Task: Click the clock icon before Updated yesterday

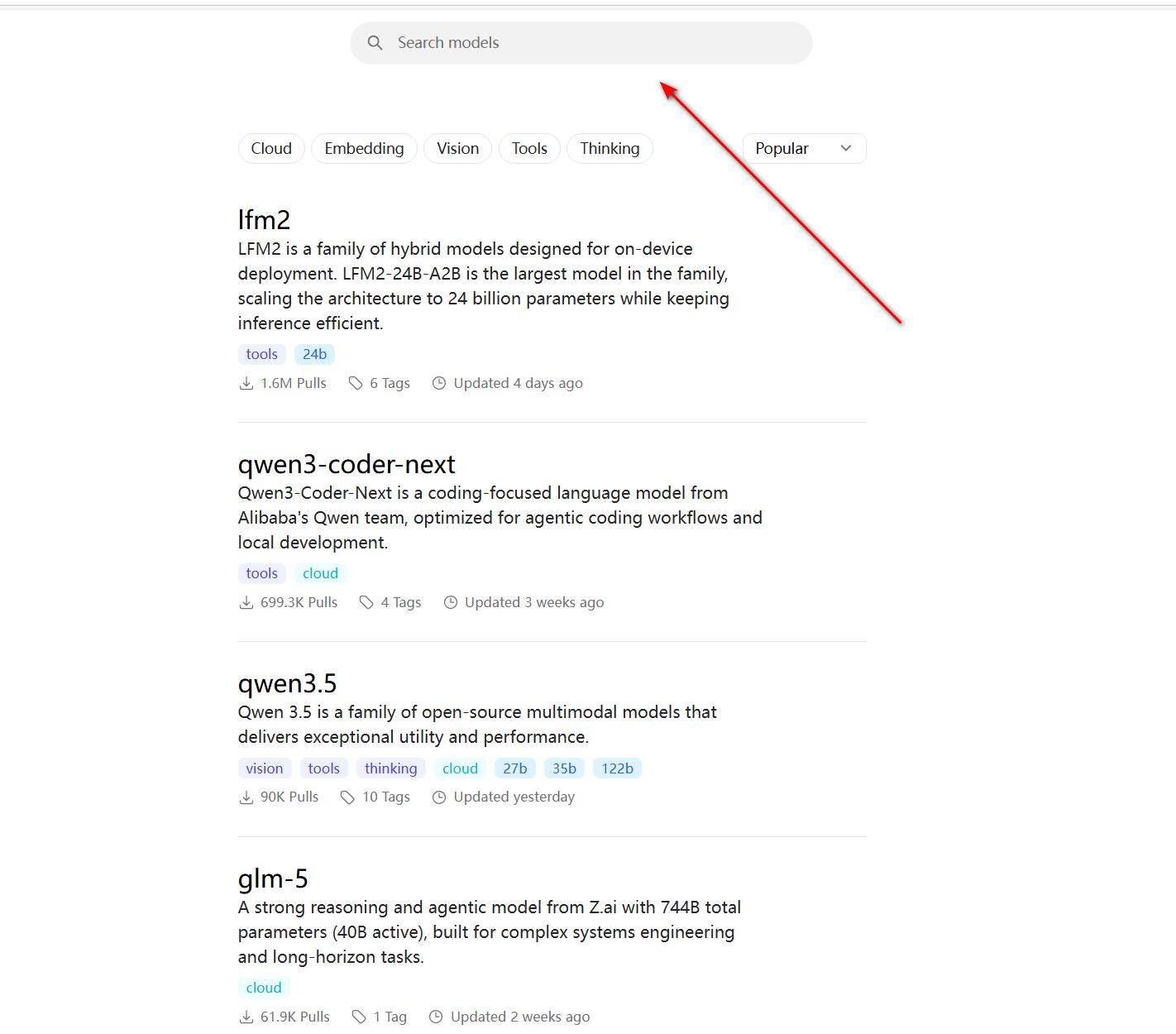Action: [x=439, y=797]
